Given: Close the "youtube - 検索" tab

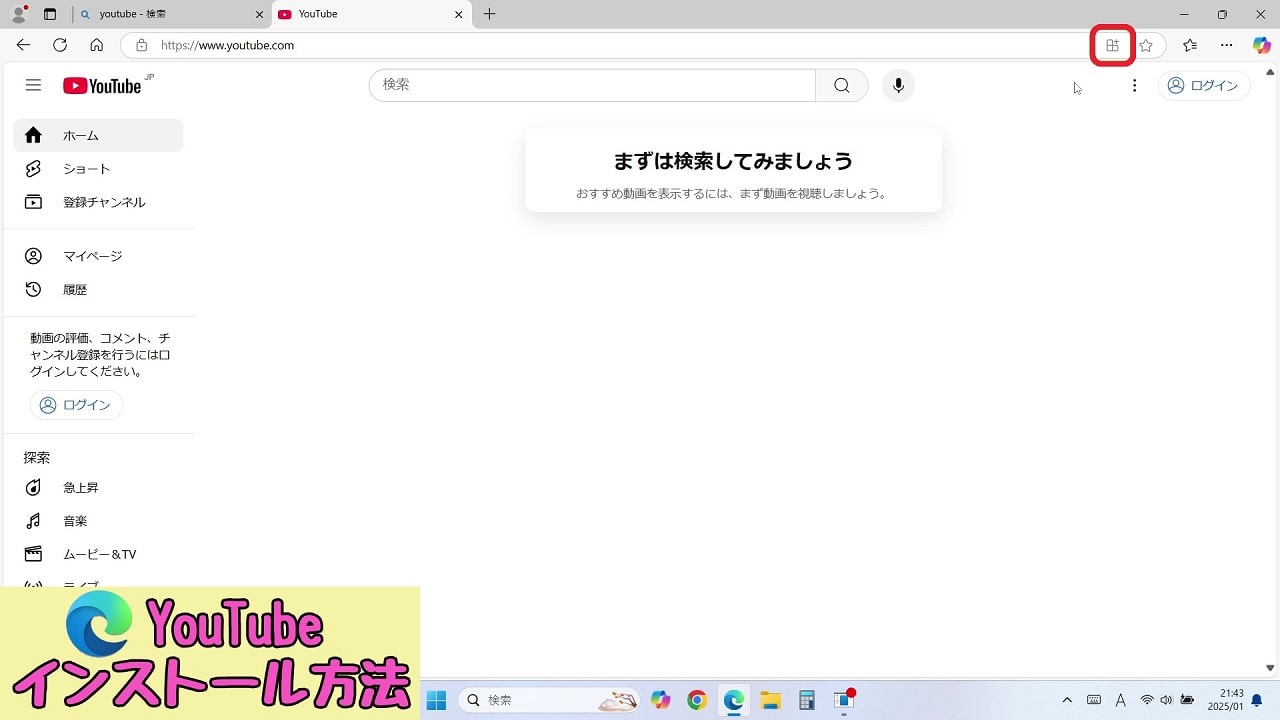Looking at the screenshot, I should (259, 14).
